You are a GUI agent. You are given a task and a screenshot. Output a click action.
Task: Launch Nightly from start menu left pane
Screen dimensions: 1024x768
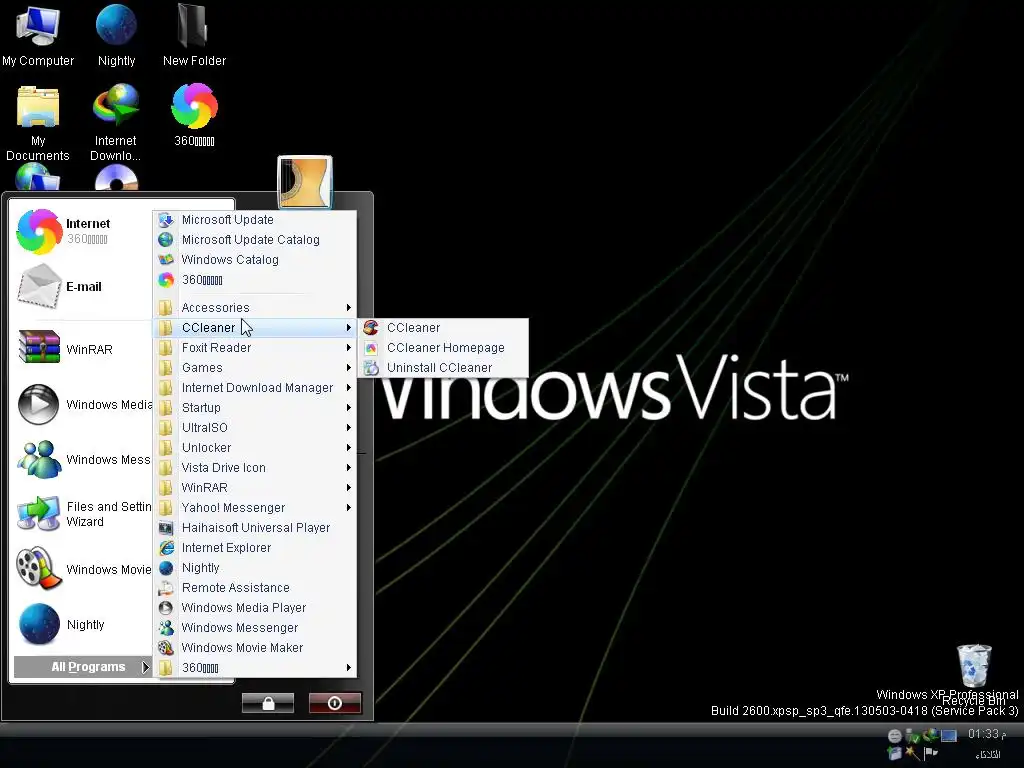(x=82, y=624)
